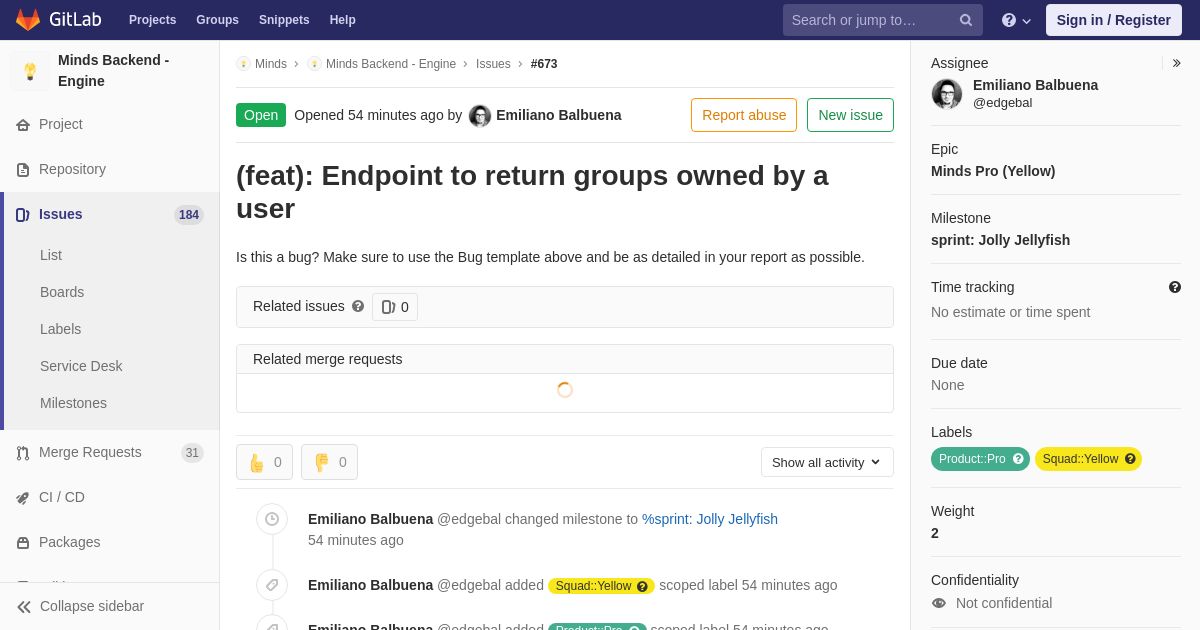This screenshot has width=1200, height=630.
Task: Click the Packages icon in sidebar
Action: pos(23,543)
